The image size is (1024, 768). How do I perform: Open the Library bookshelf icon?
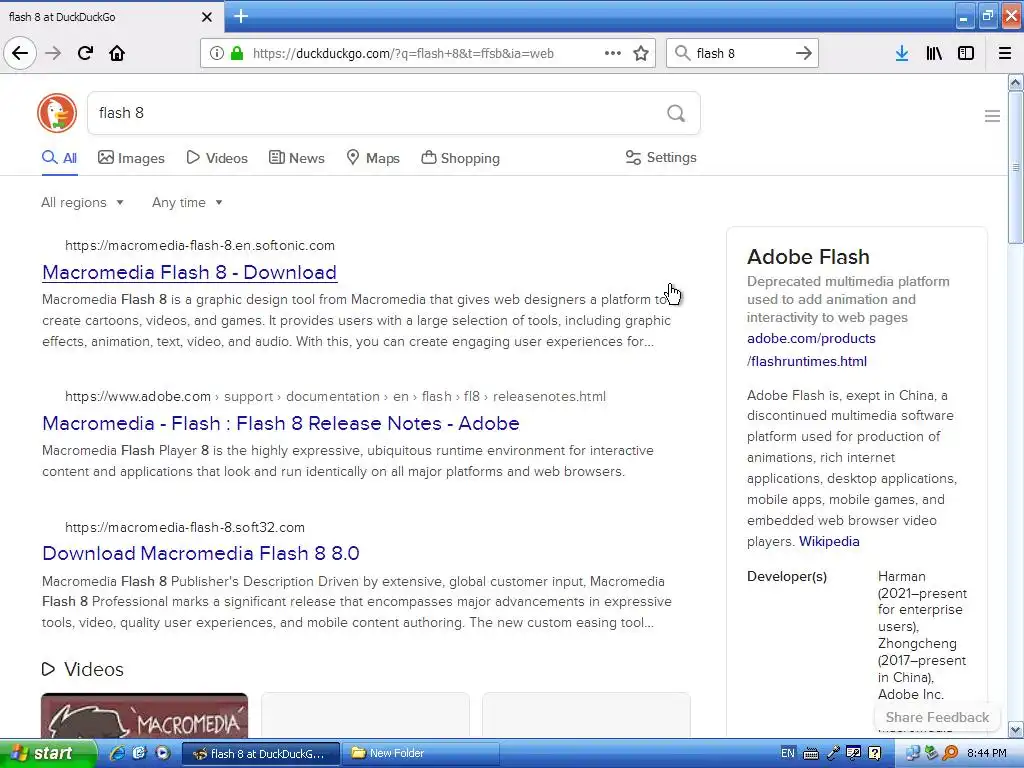934,53
